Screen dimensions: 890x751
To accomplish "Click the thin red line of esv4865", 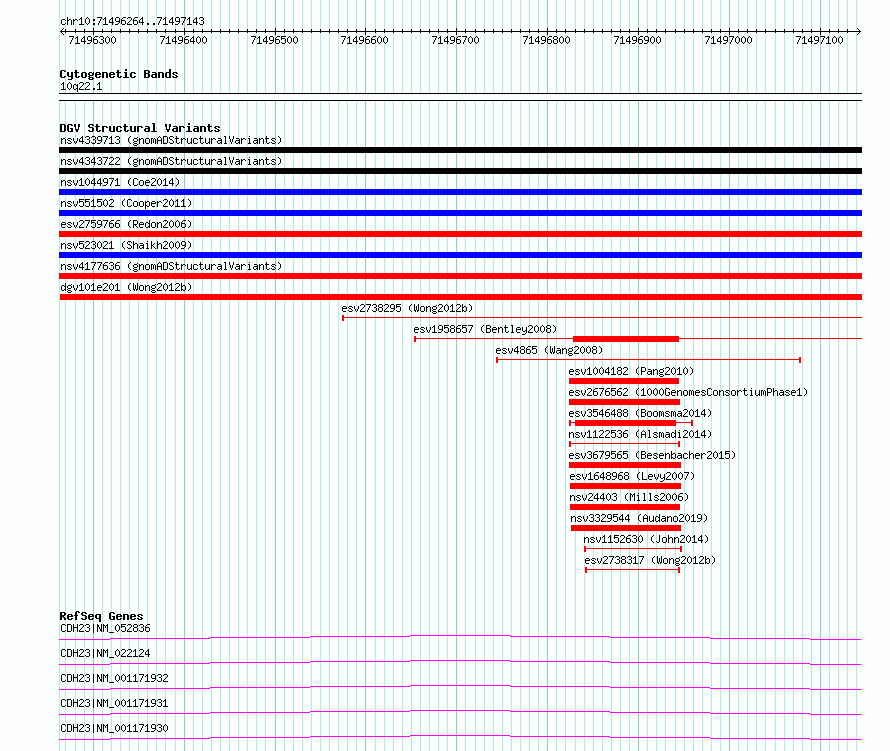I will pyautogui.click(x=648, y=360).
